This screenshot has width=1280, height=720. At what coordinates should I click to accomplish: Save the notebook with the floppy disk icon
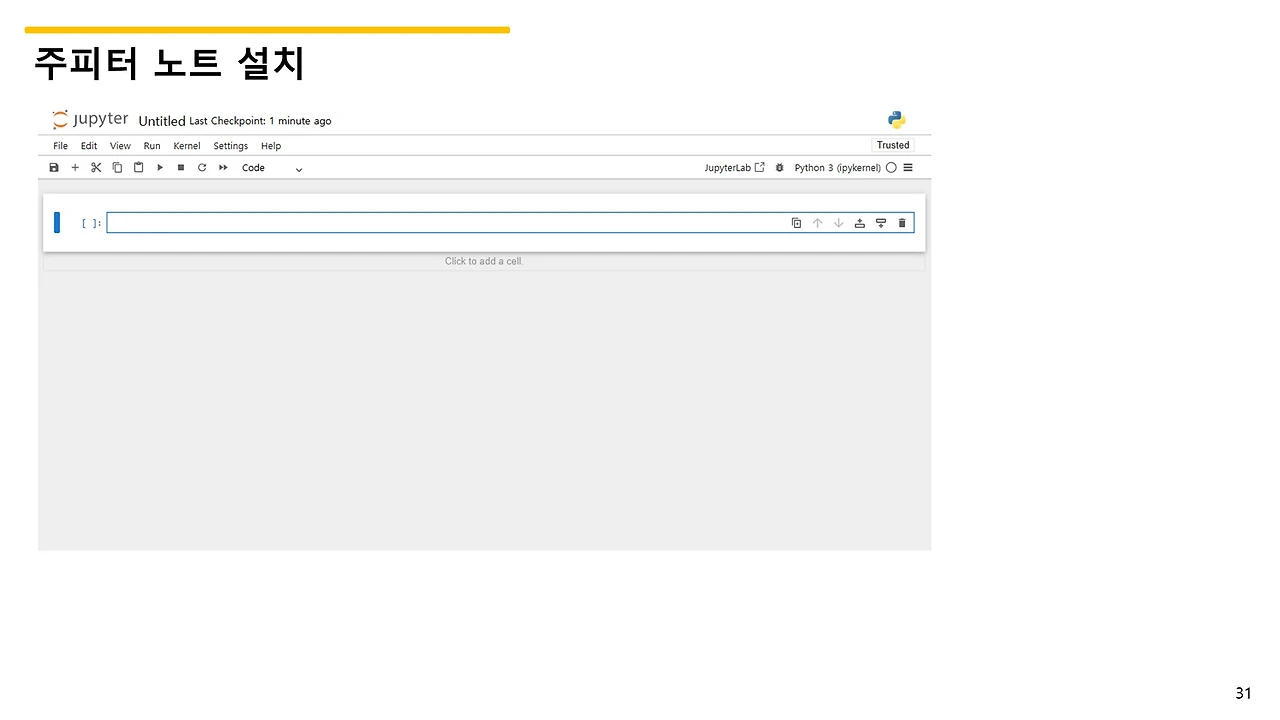pyautogui.click(x=54, y=168)
